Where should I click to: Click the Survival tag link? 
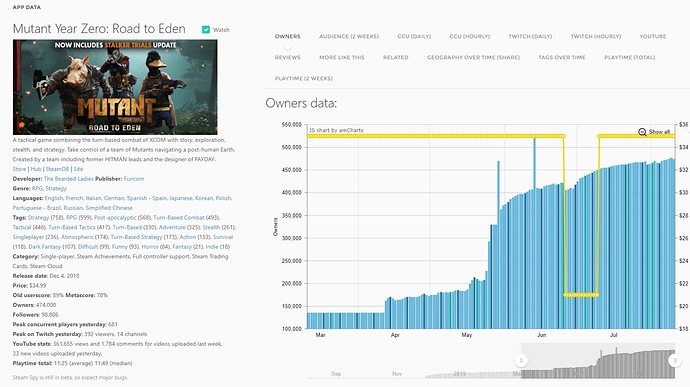point(223,237)
